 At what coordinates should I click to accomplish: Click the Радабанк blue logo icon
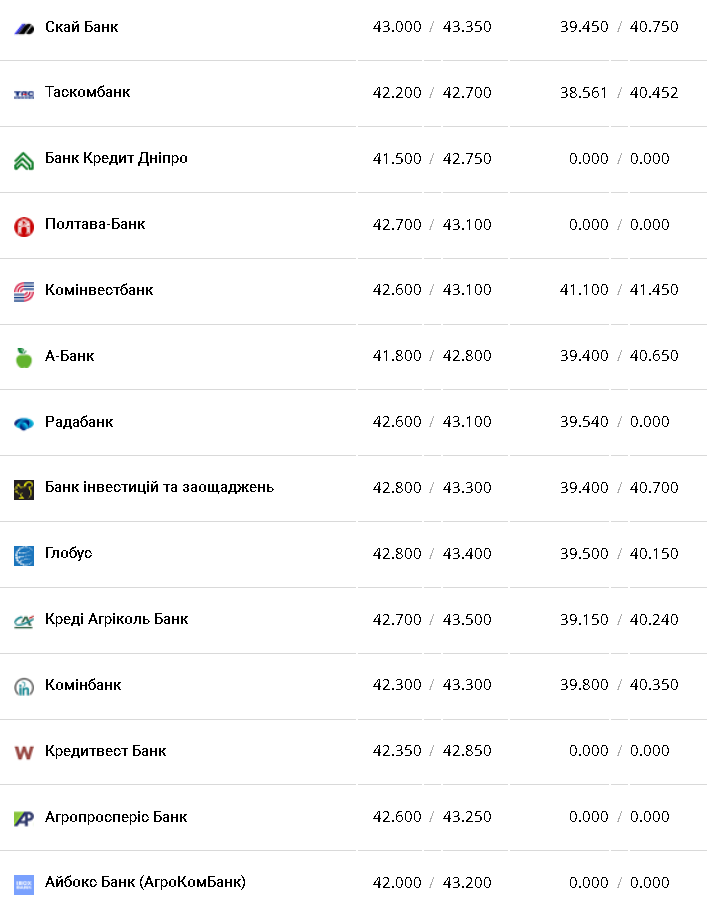24,423
